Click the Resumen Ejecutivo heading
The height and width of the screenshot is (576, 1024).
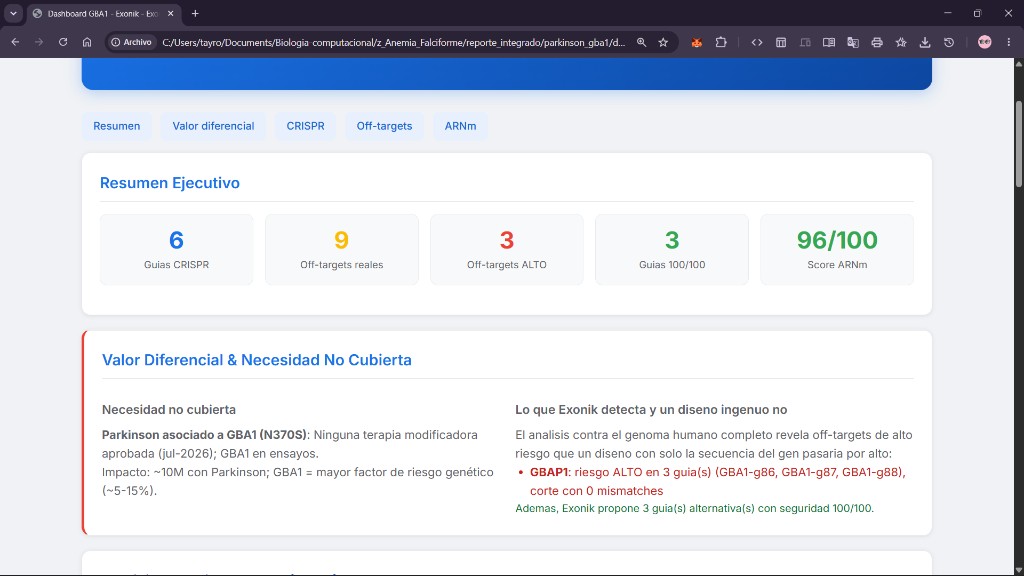coord(170,183)
